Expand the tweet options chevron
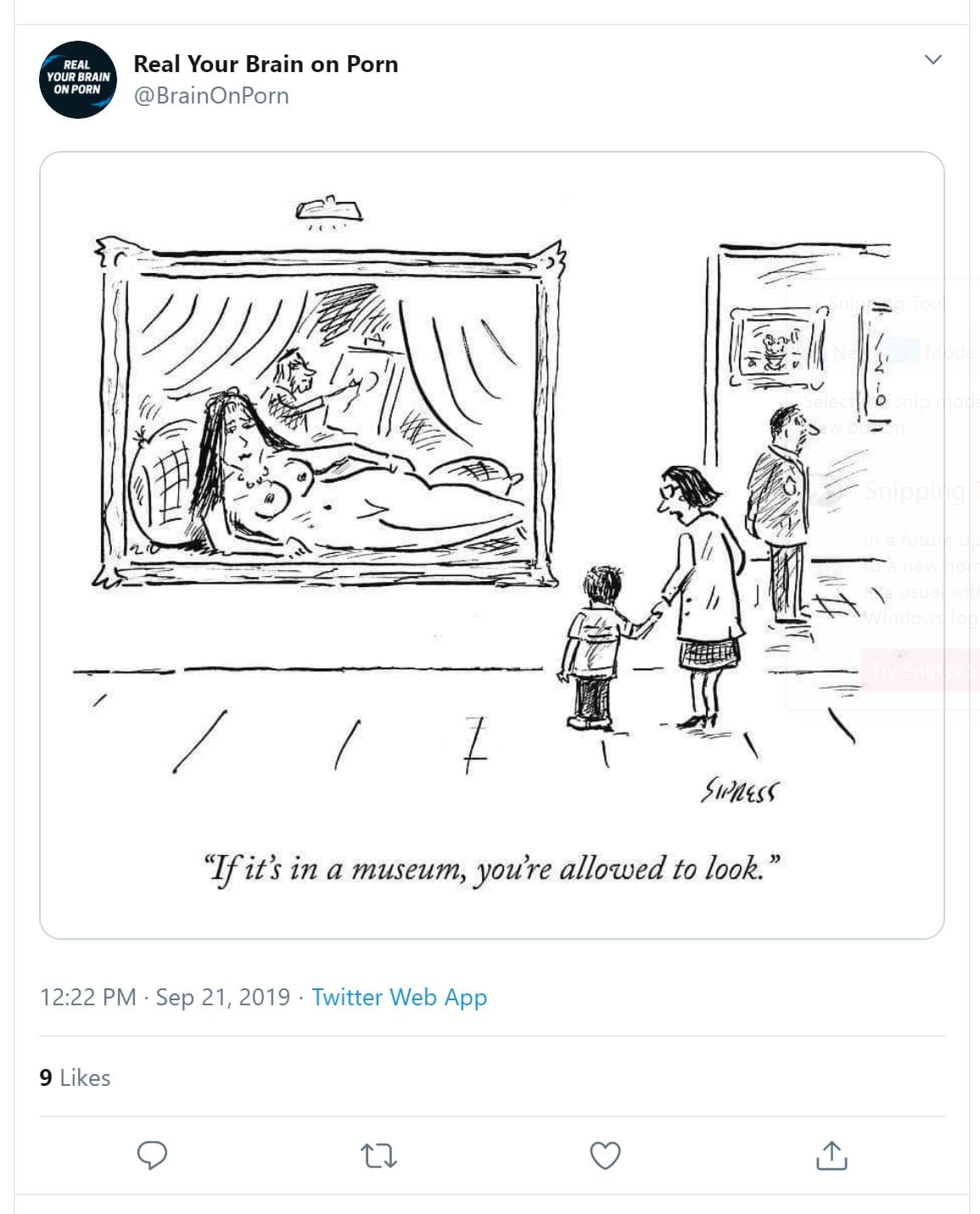The image size is (980, 1214). (932, 59)
